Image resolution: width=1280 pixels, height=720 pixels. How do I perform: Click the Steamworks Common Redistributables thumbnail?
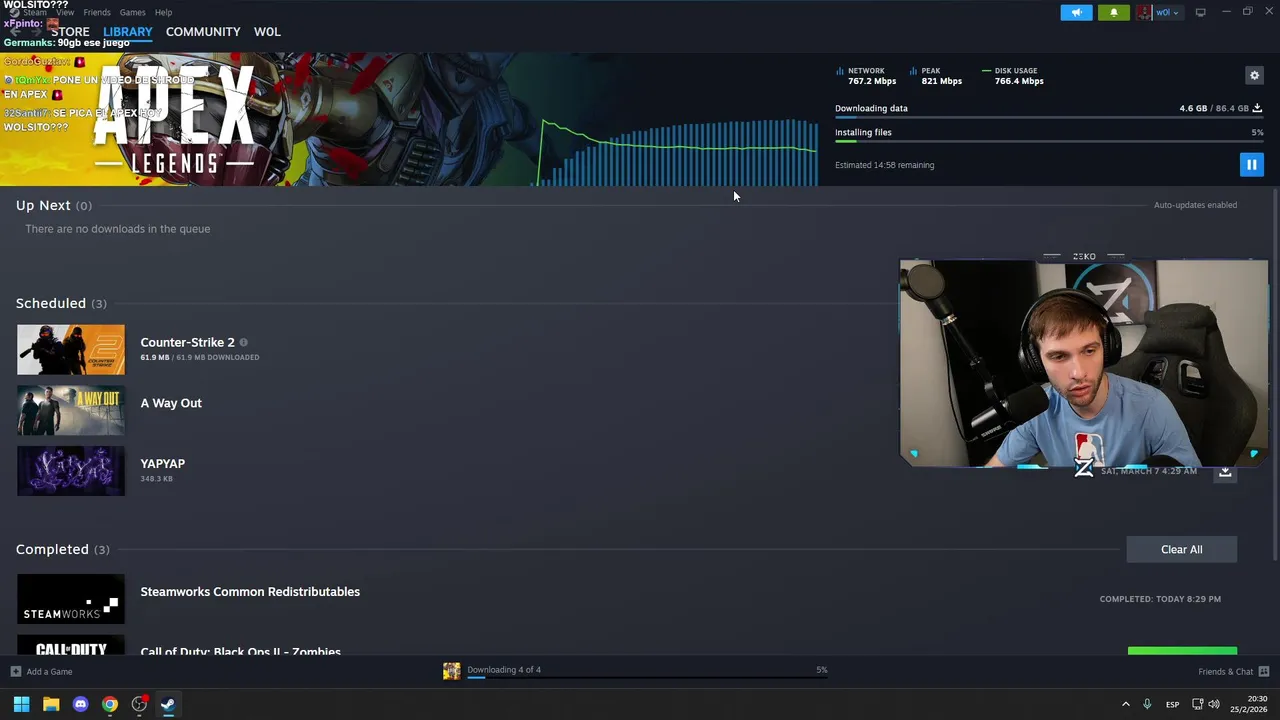point(71,599)
